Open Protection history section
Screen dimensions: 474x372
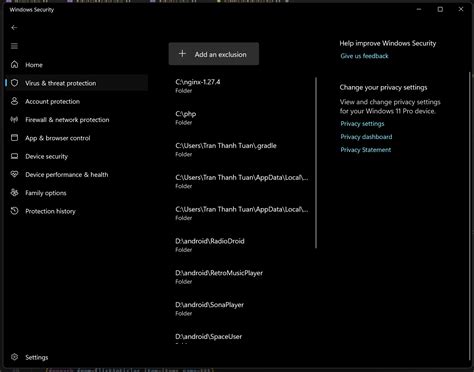[77, 211]
